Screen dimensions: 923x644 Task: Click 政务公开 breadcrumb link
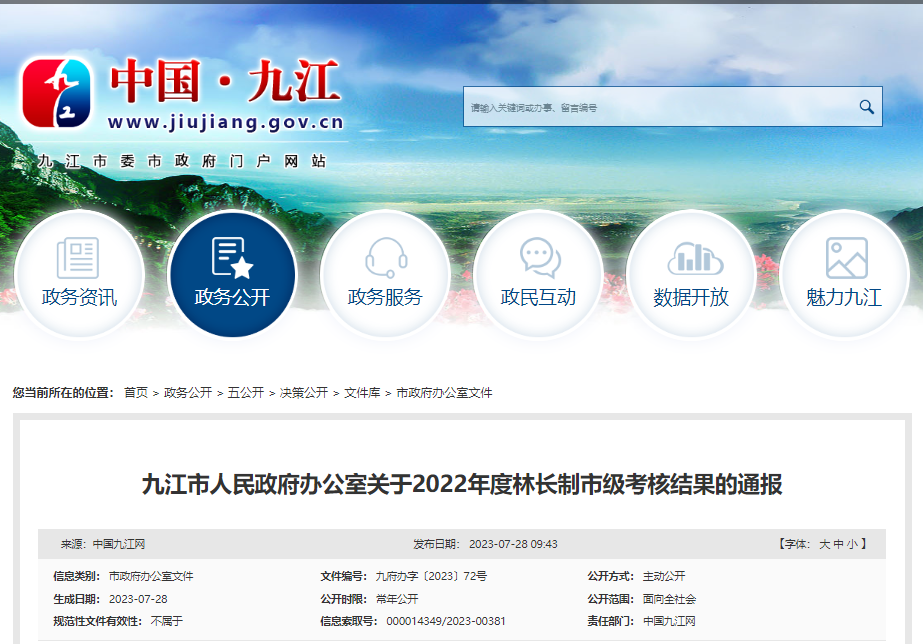point(188,393)
